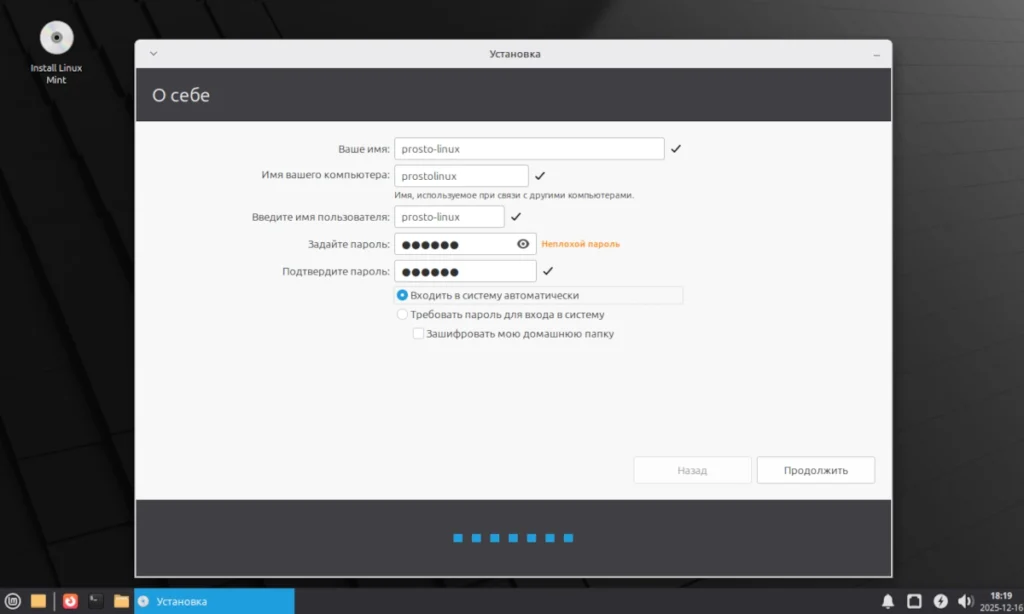Minimize the Установка installer window
The image size is (1024, 614).
[876, 55]
